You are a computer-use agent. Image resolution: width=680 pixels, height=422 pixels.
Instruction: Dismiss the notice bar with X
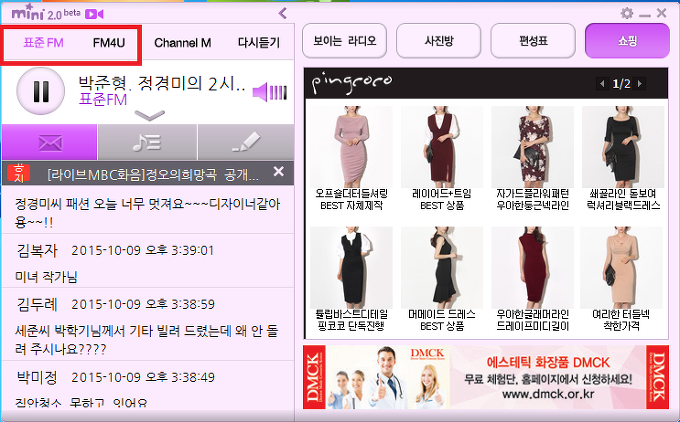pyautogui.click(x=279, y=172)
